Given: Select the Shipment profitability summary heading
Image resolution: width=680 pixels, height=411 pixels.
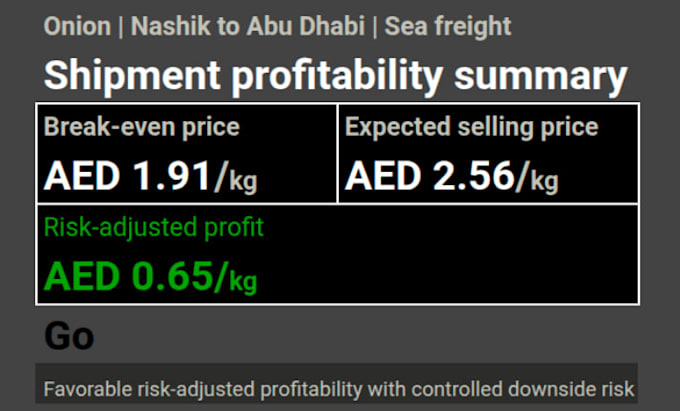Looking at the screenshot, I should (x=336, y=76).
